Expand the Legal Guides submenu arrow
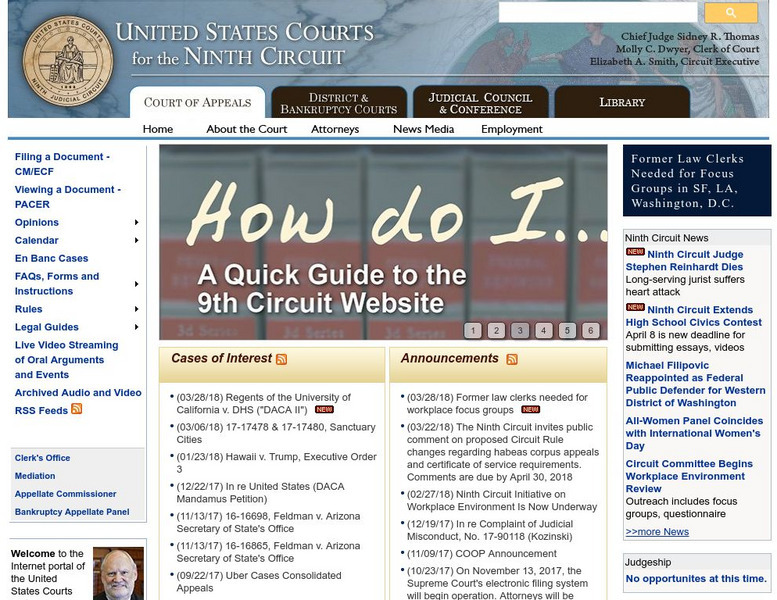This screenshot has height=600, width=777. 136,327
